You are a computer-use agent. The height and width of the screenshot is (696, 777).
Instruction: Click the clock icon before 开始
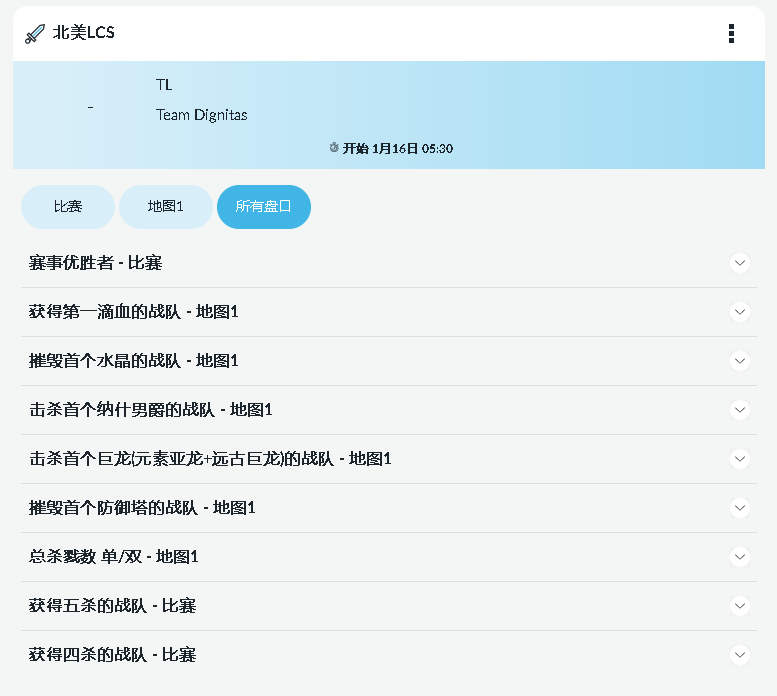point(334,148)
